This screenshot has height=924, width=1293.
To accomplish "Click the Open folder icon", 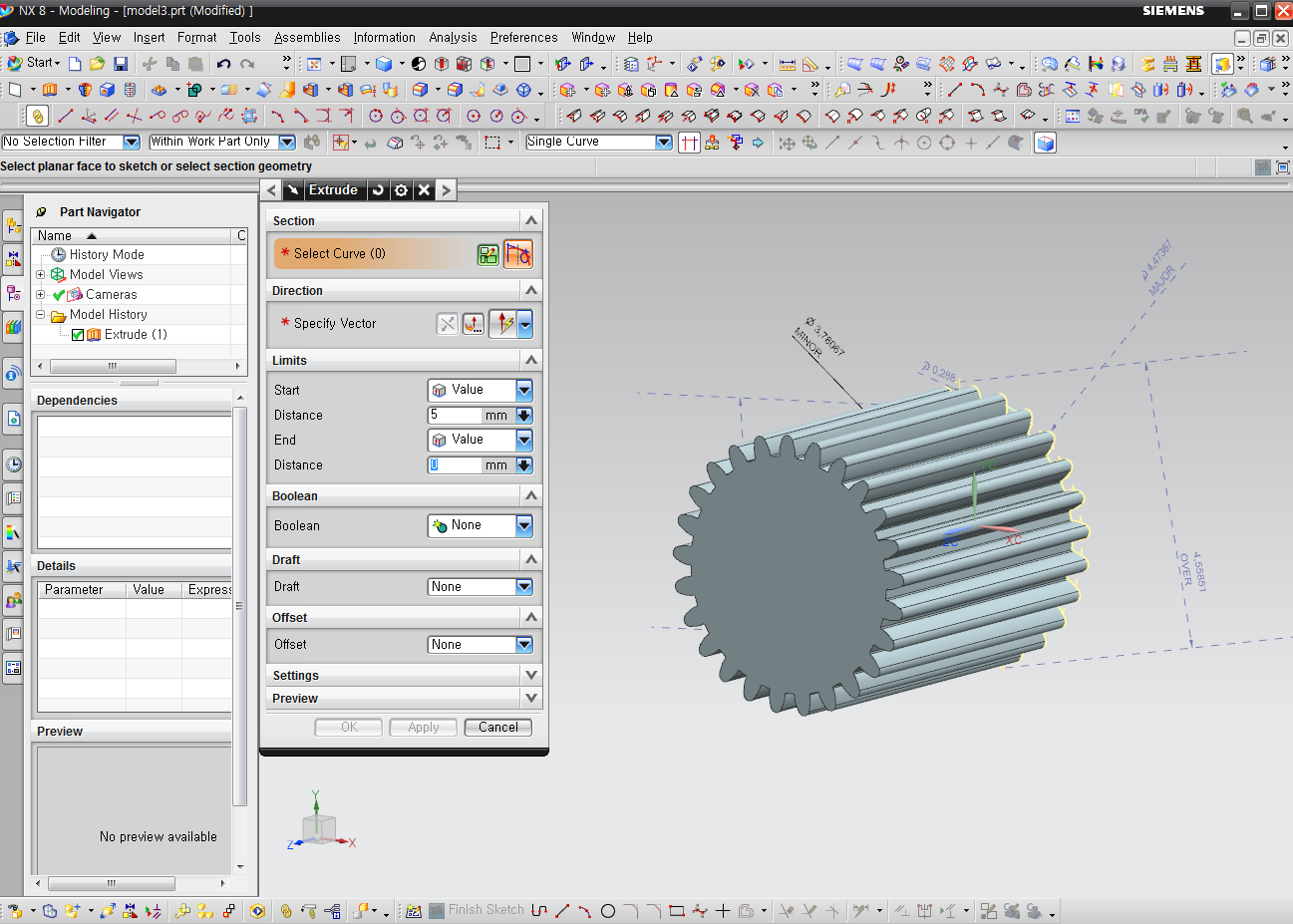I will (98, 64).
